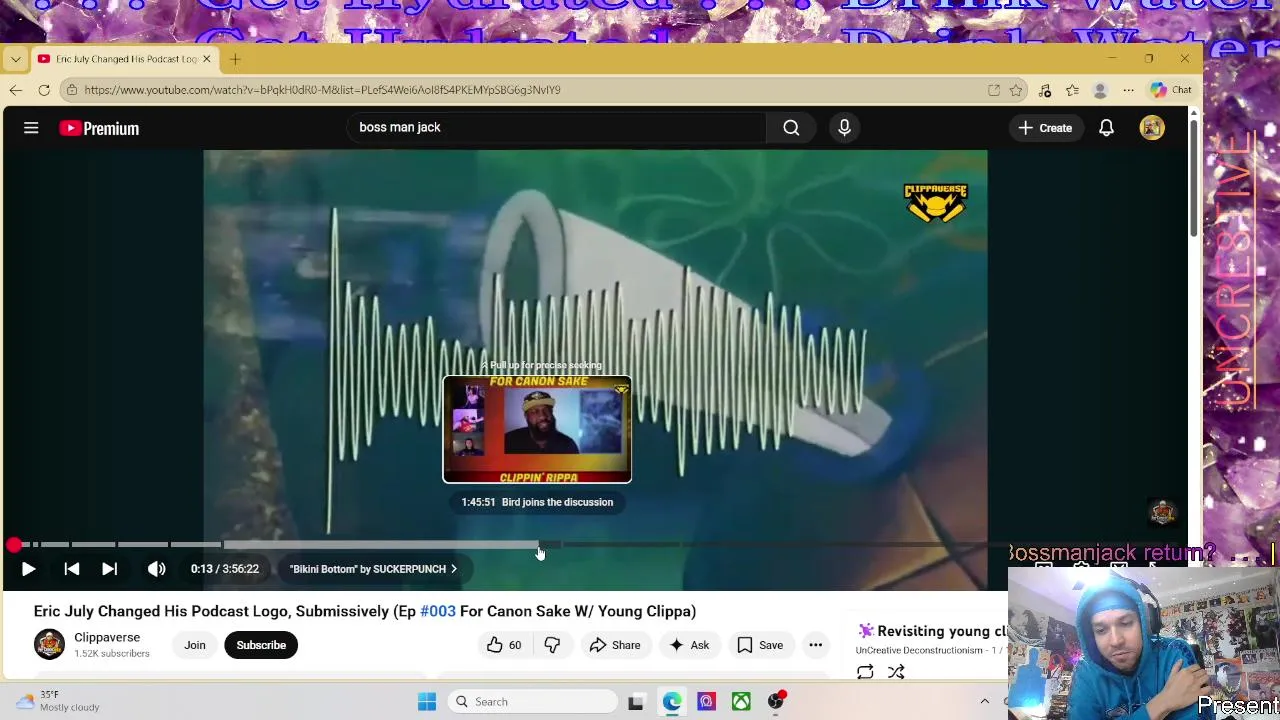This screenshot has width=1280, height=720.
Task: Skip to next video in playlist
Action: coord(110,569)
